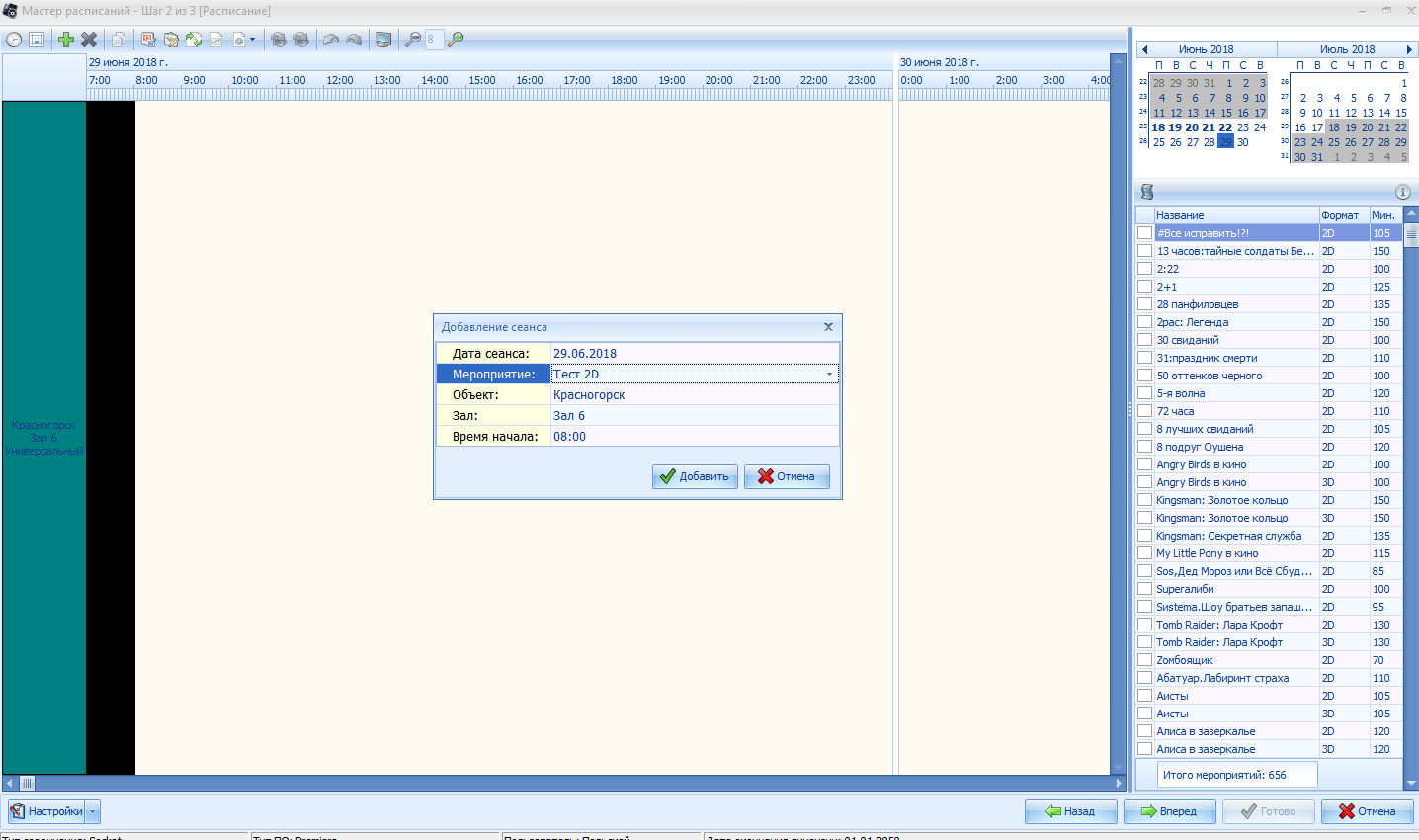
Task: Check the 50 оттенков черного checkbox
Action: pyautogui.click(x=1144, y=376)
